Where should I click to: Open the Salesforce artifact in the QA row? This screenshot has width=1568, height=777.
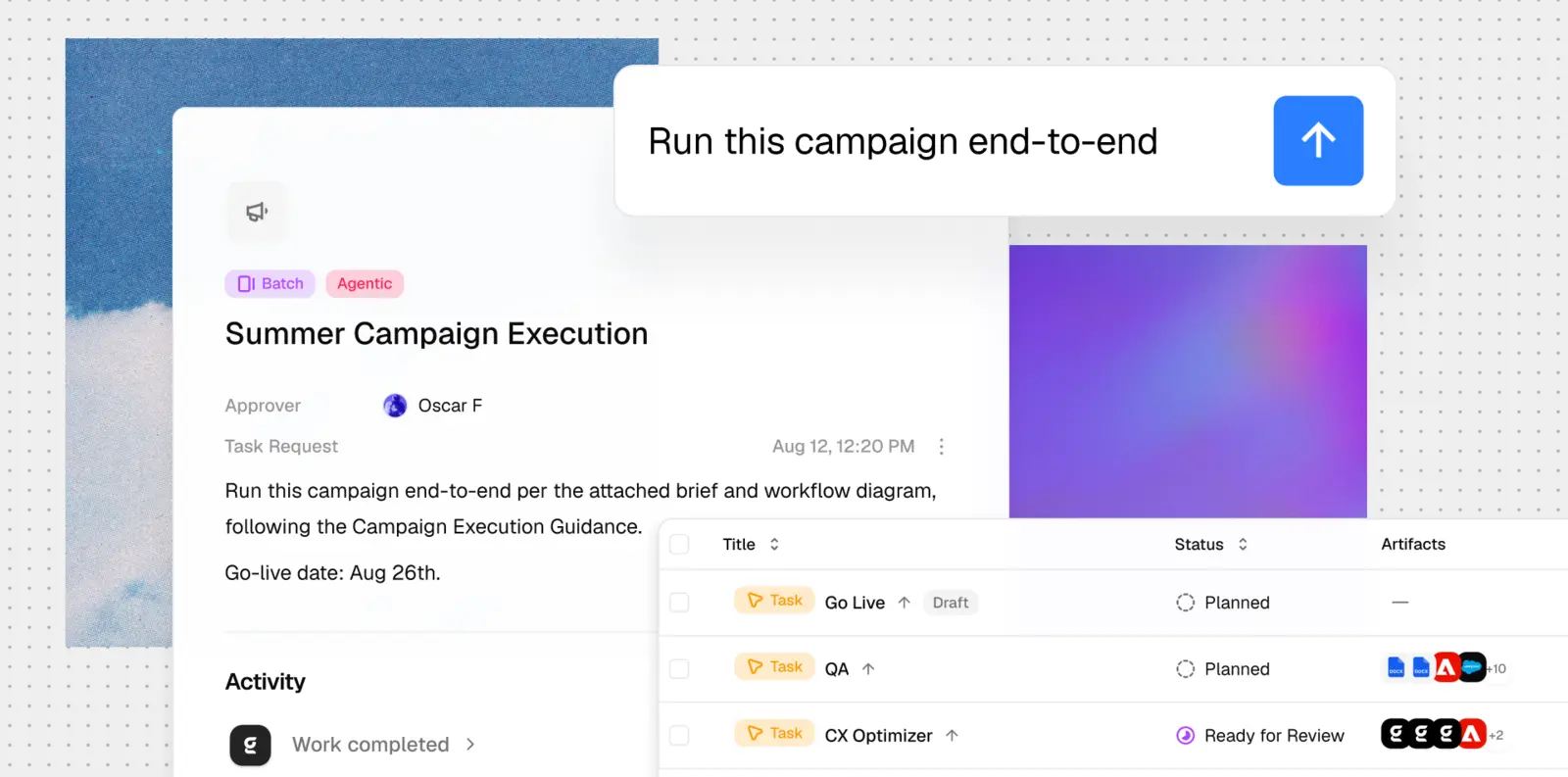(1472, 668)
